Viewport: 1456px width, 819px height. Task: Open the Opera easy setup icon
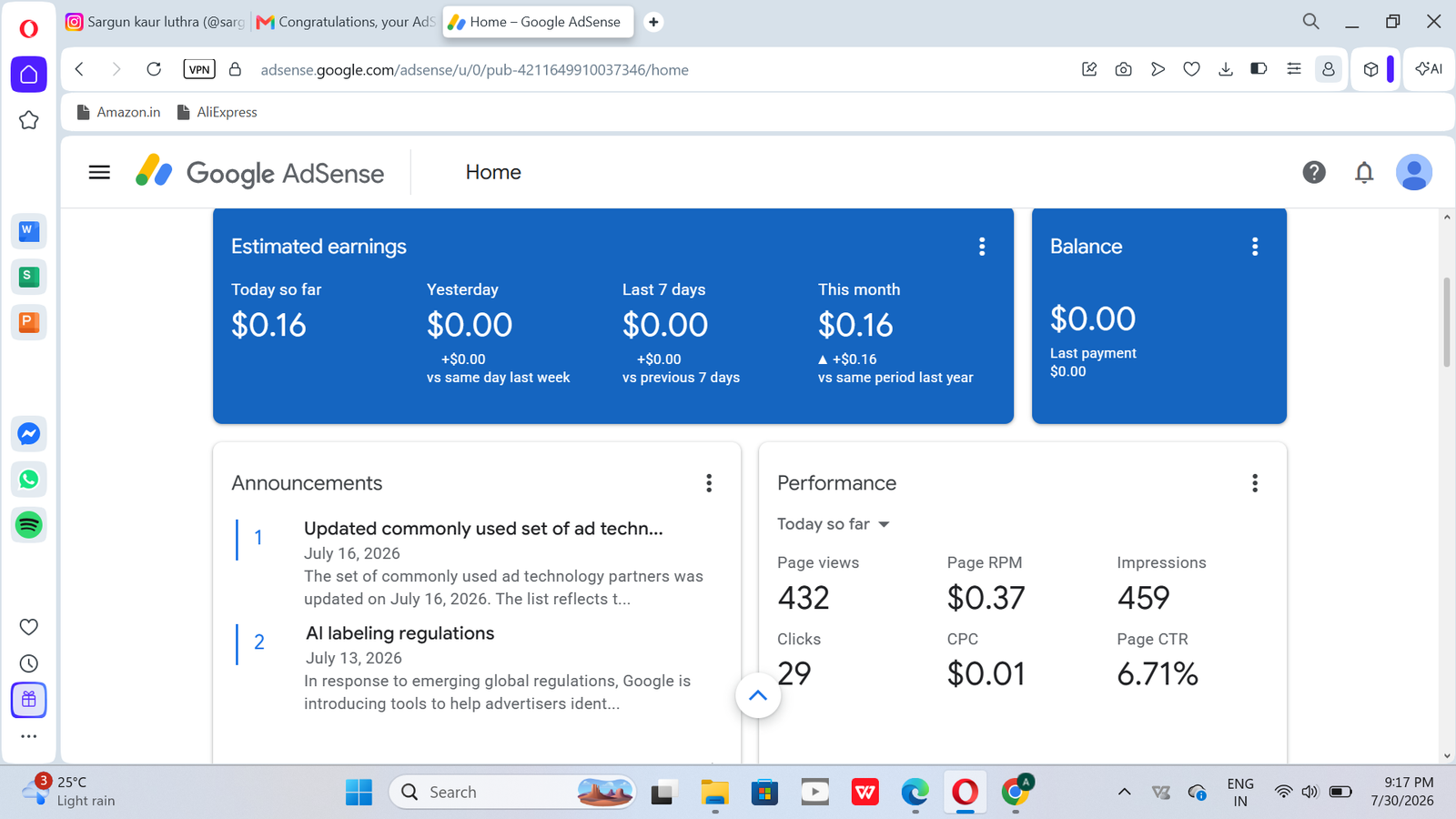click(x=1294, y=69)
